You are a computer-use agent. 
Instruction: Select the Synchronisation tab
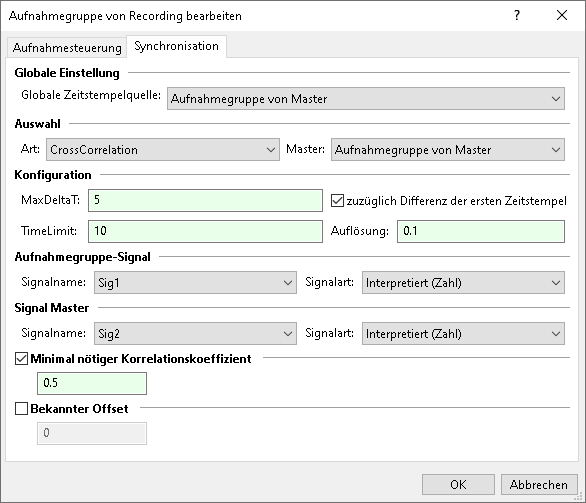(x=176, y=46)
